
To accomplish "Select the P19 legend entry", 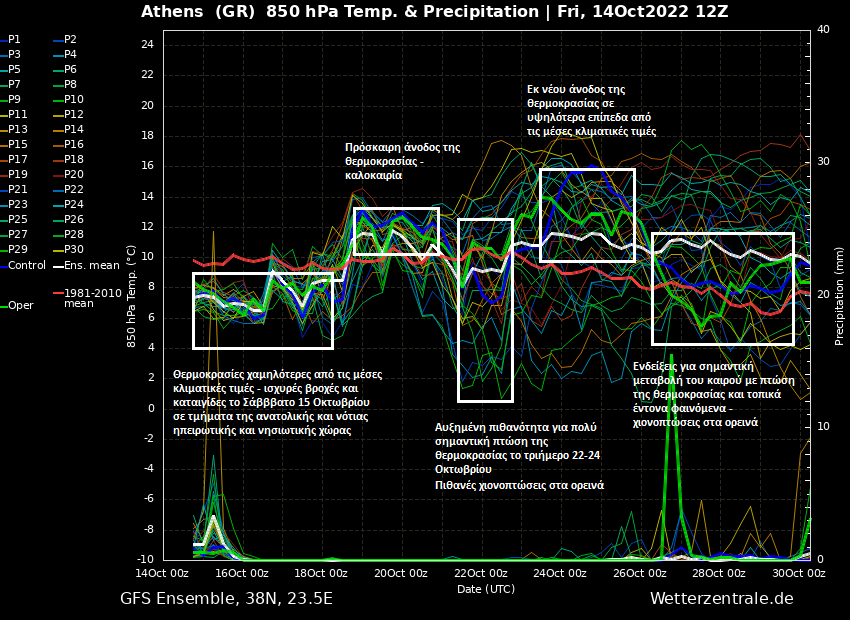I will tap(14, 175).
